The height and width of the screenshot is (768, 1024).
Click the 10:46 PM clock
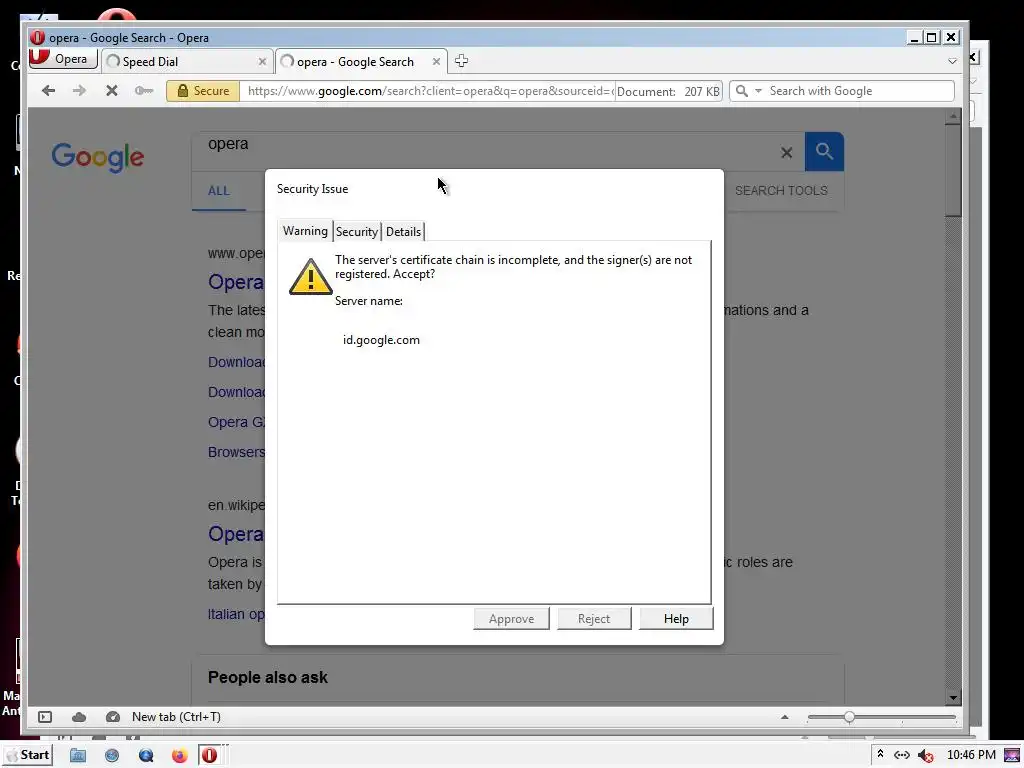pos(971,755)
